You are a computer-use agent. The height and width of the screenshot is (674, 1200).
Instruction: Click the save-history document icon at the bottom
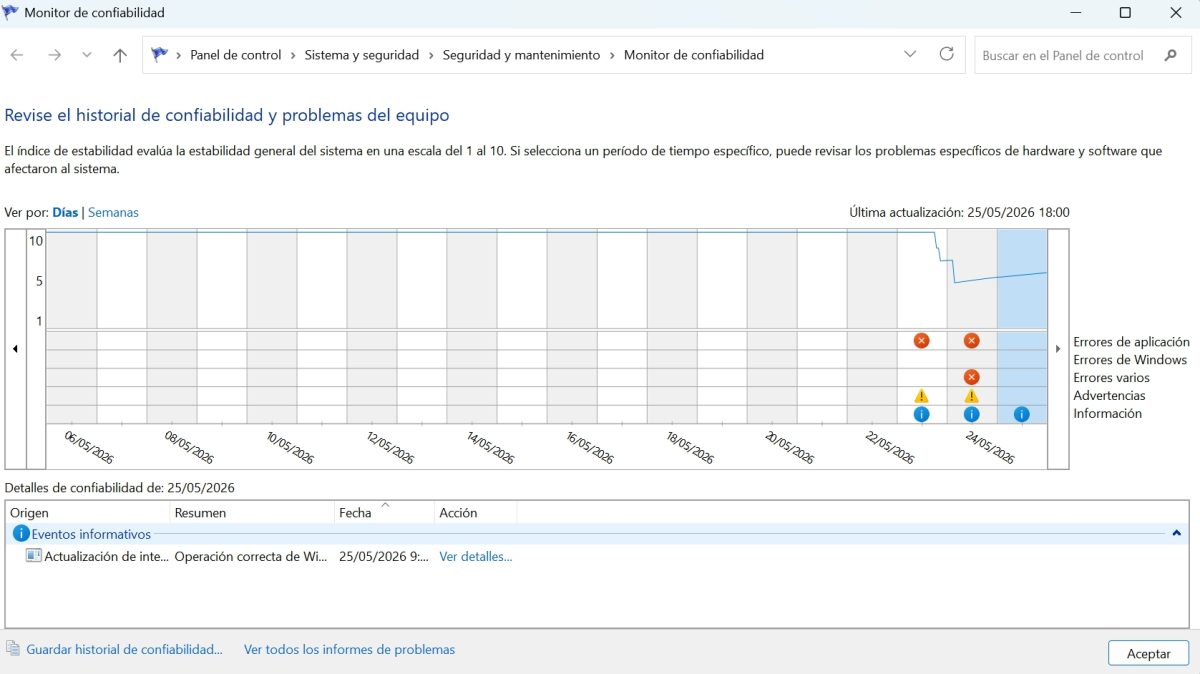12,649
